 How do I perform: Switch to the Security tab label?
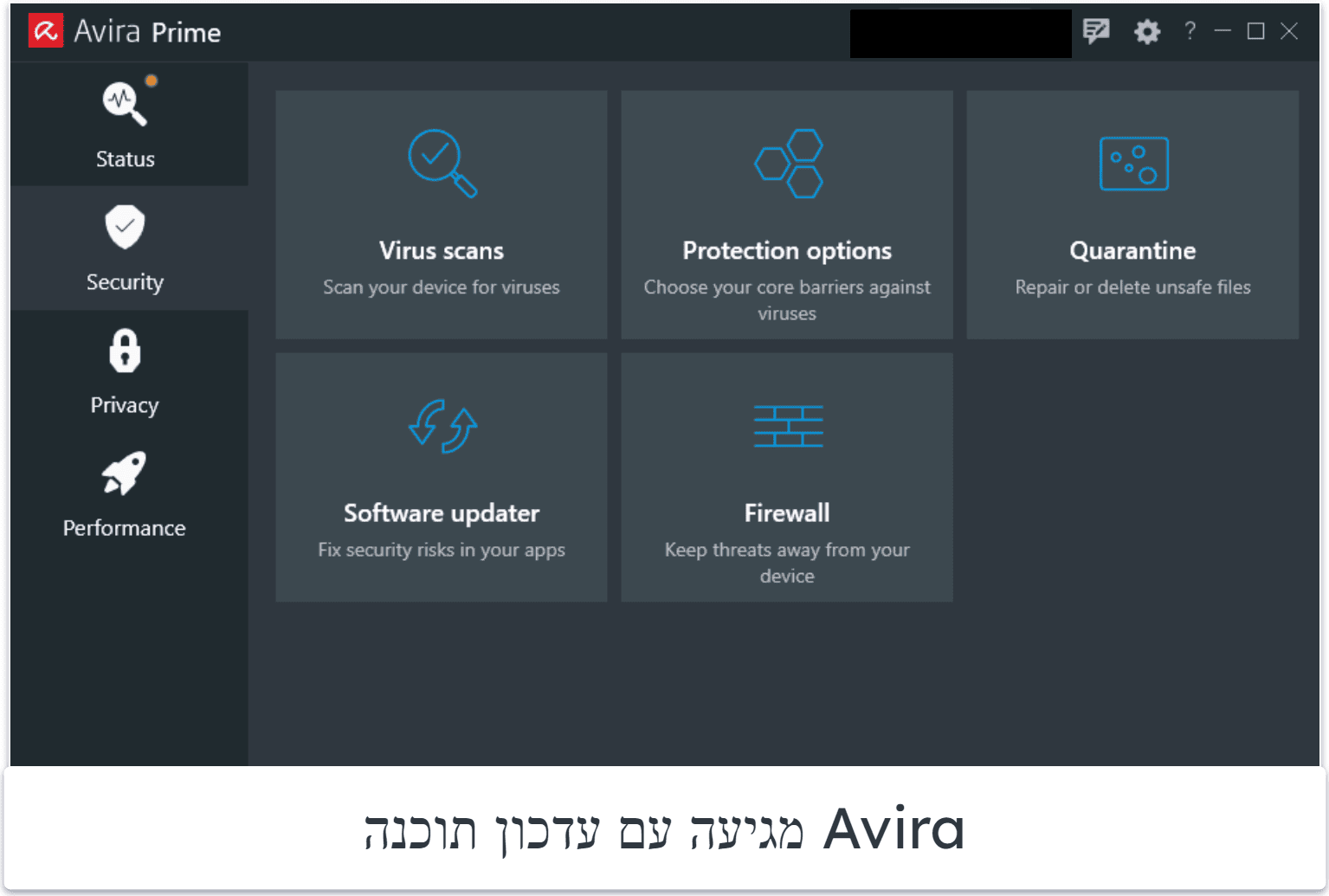point(125,282)
